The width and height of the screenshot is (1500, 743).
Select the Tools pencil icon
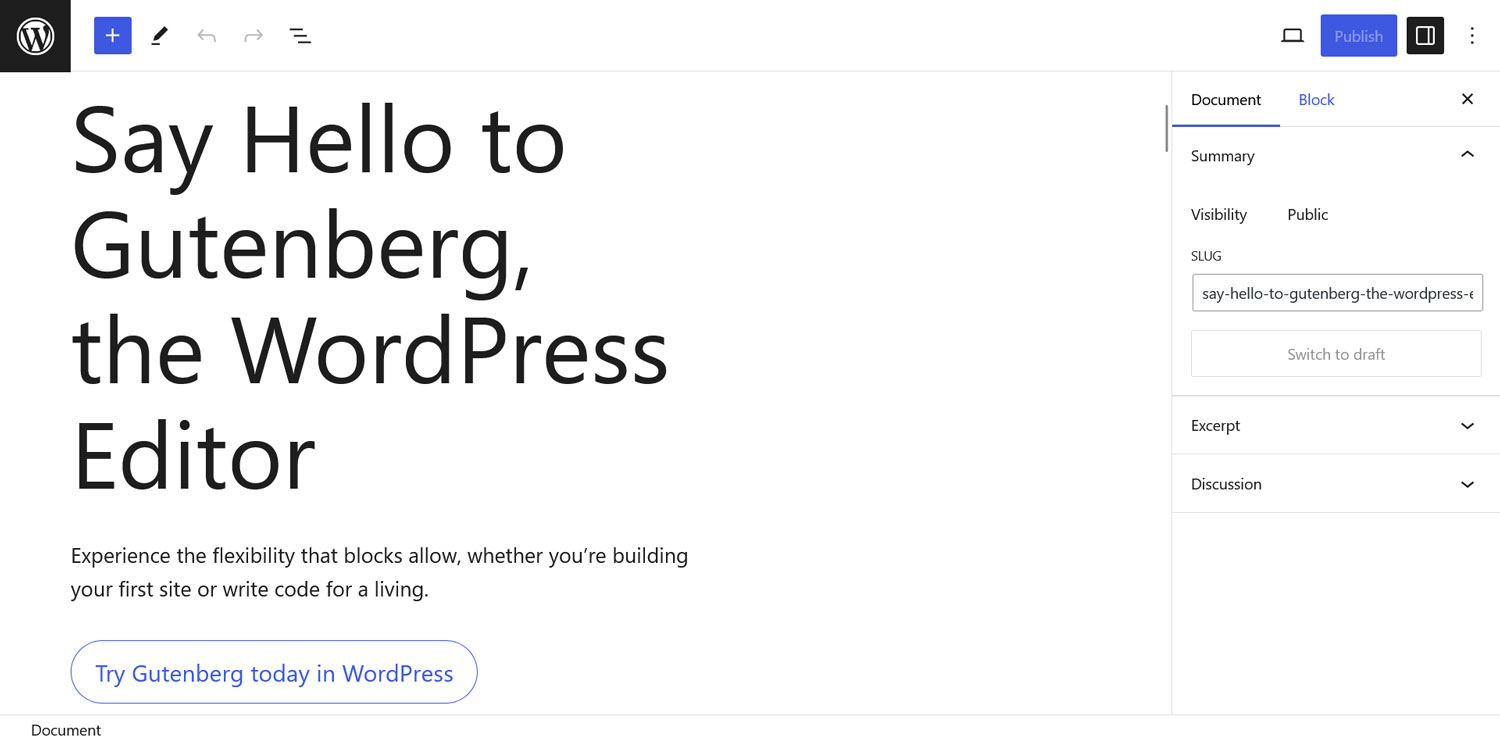[158, 35]
